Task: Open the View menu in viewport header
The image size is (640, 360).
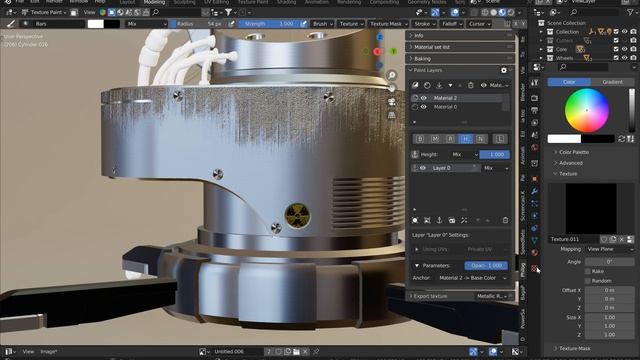Action: (x=89, y=13)
